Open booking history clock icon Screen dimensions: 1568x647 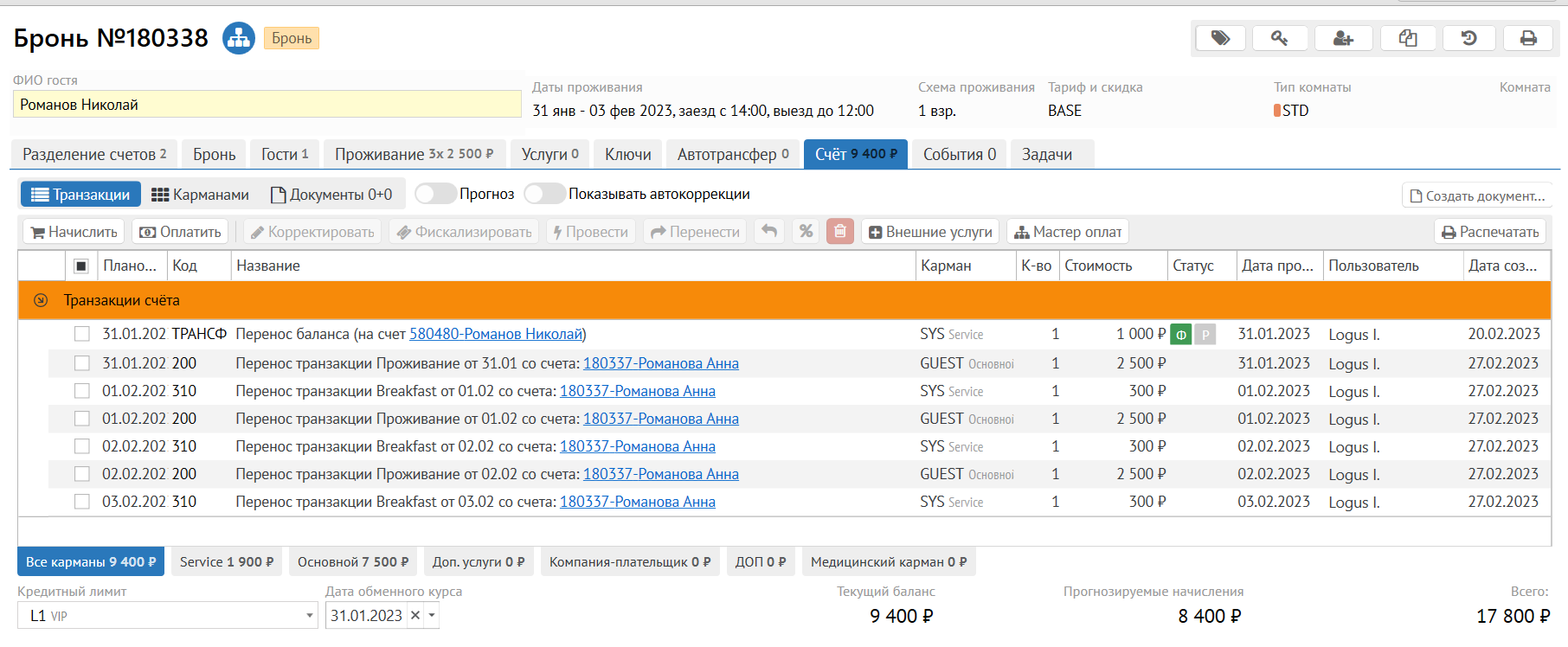tap(1468, 38)
